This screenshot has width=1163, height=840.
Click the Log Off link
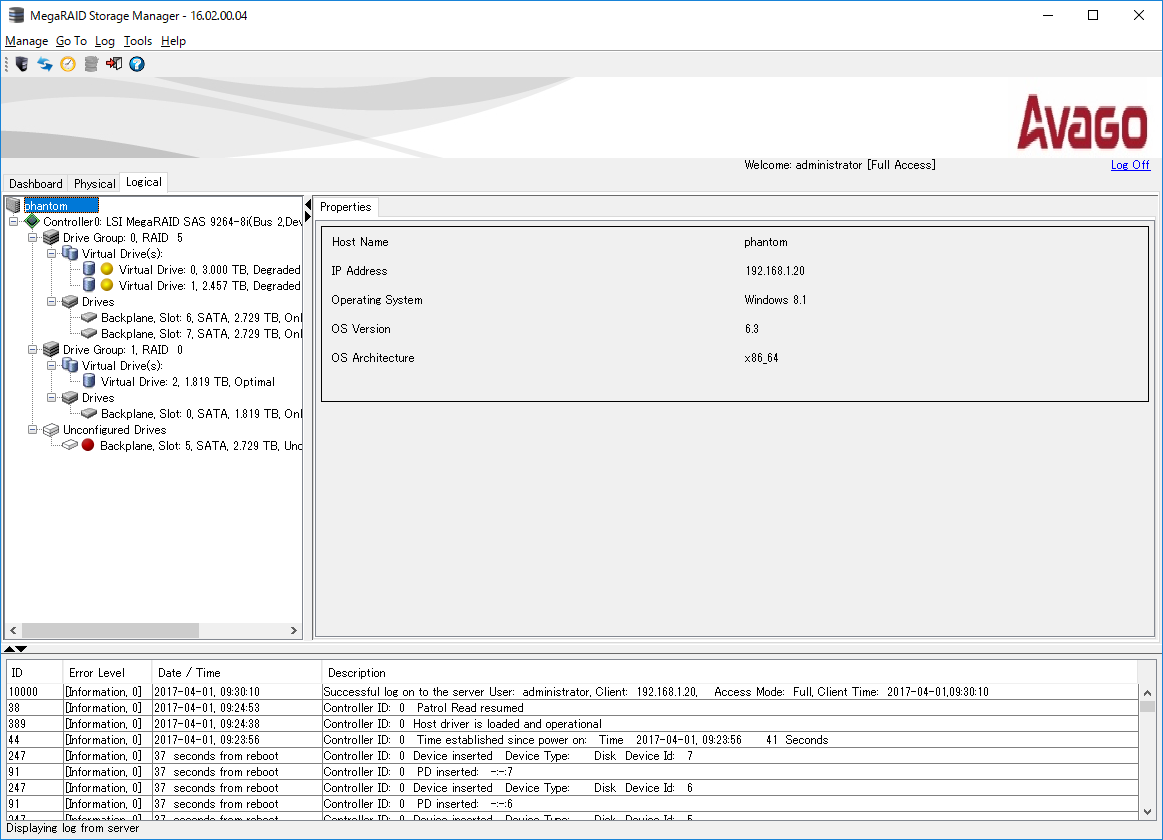pyautogui.click(x=1130, y=165)
